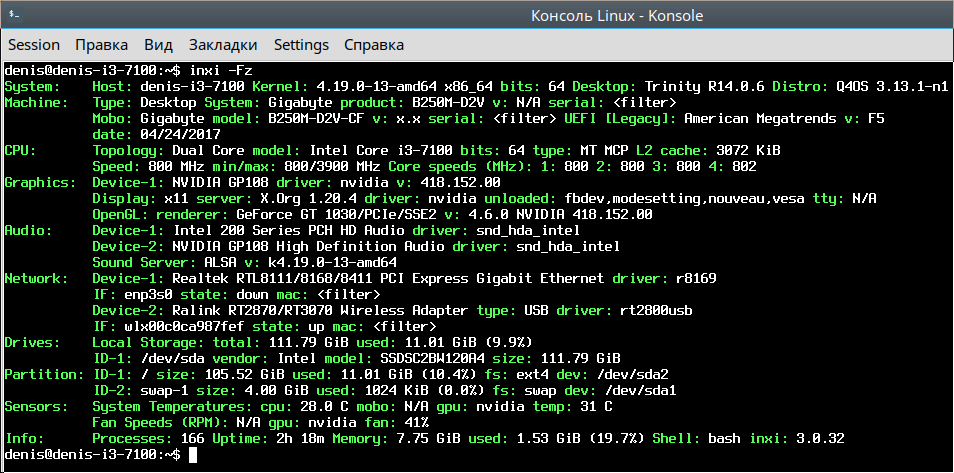
Task: Click 'NVIDIA GP108 High Definition Audio'
Action: 308,246
